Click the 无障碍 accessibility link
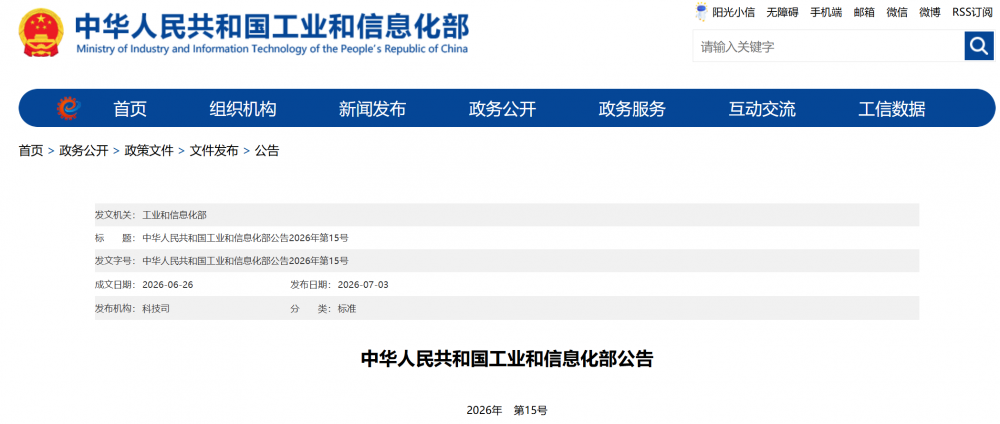1000x424 pixels. (783, 11)
